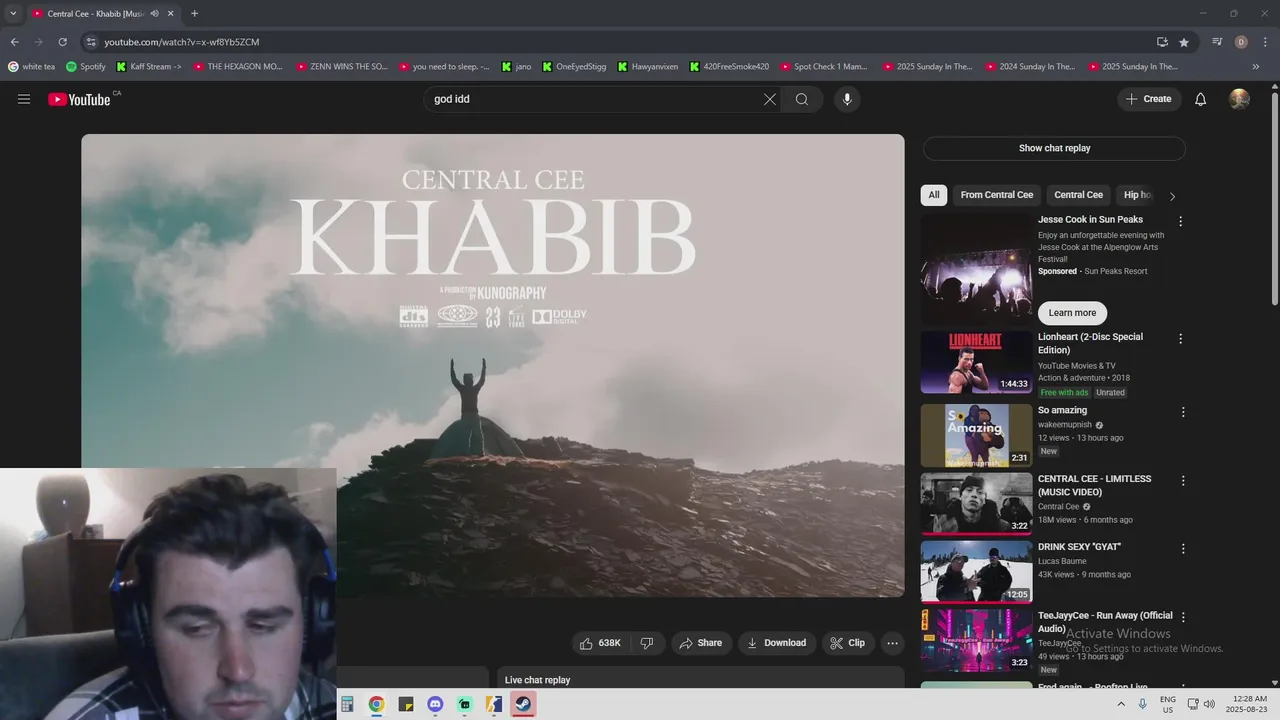Open the Spot Check 1 Mam... bookmark
Viewport: 1280px width, 720px height.
pos(823,67)
